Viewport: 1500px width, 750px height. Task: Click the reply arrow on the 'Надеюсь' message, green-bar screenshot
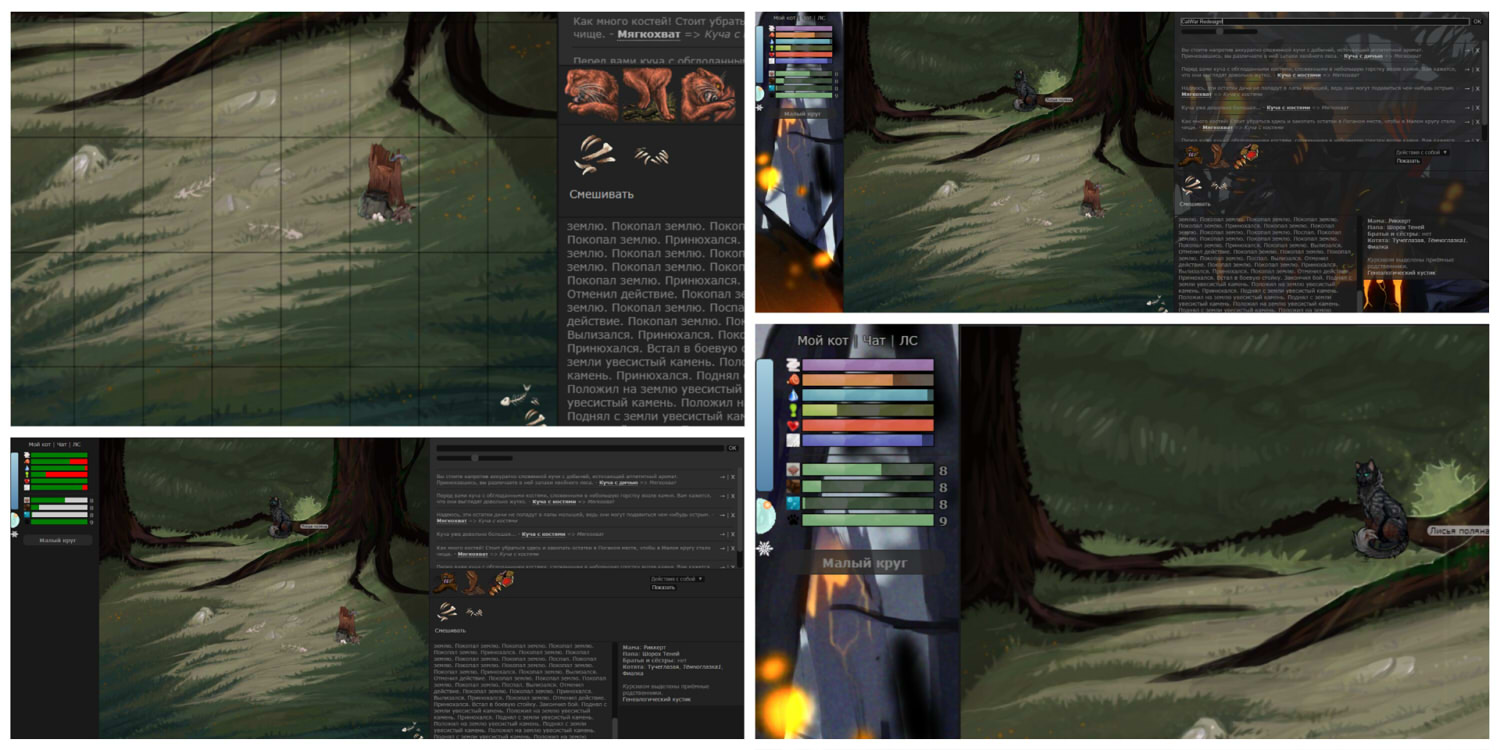point(724,515)
